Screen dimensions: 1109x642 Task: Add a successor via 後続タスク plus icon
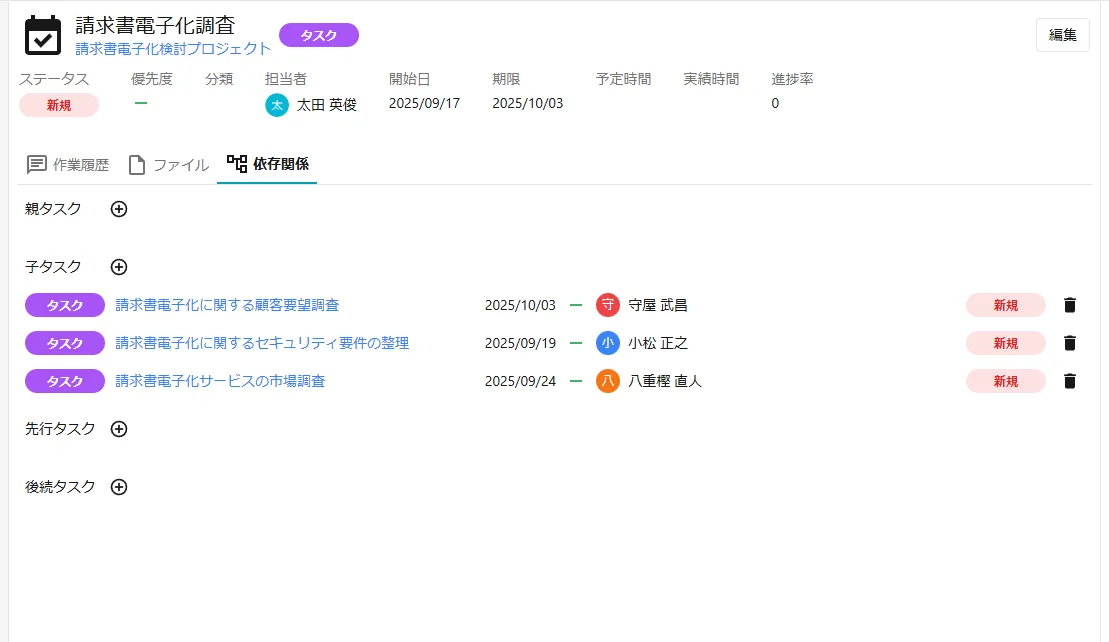(119, 487)
